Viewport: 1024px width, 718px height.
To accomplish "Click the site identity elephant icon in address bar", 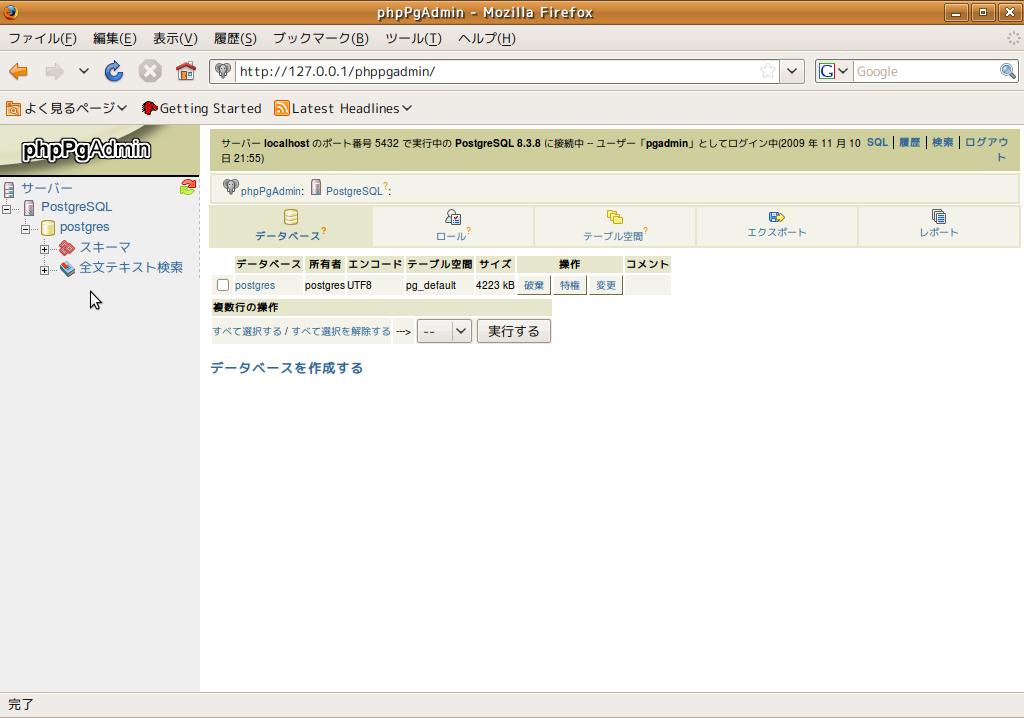I will pos(223,71).
